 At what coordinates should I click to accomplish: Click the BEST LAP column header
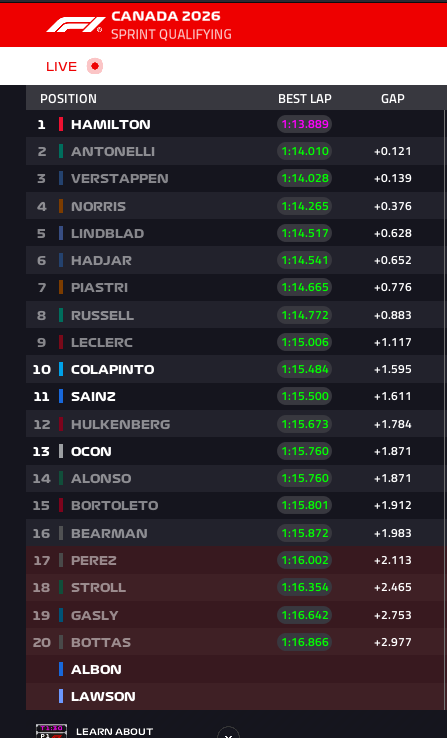pos(304,98)
